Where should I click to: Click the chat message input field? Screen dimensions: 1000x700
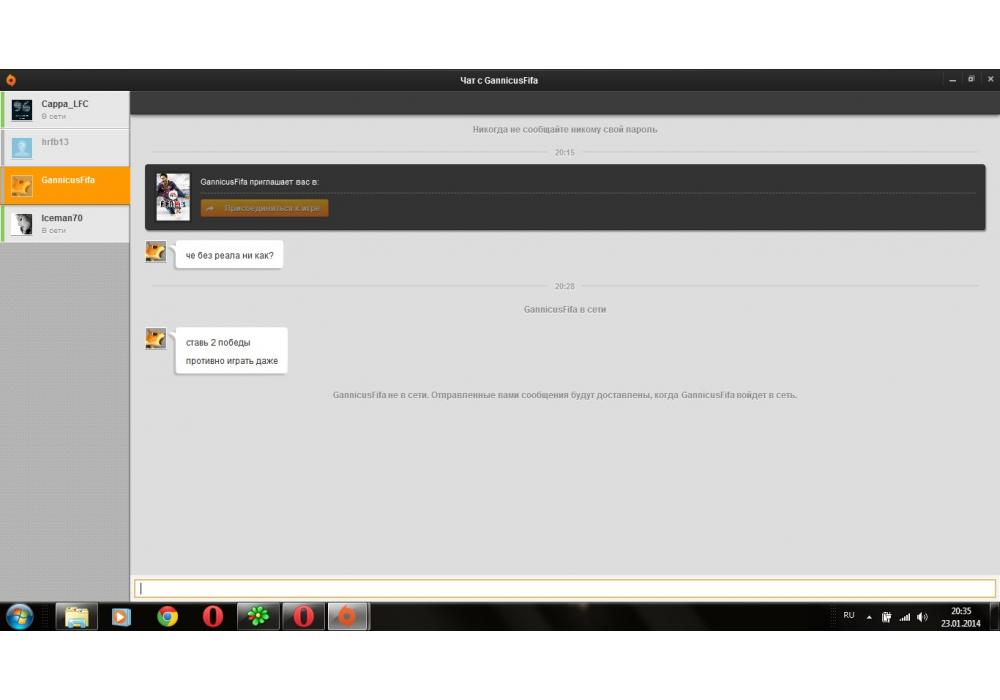(564, 588)
